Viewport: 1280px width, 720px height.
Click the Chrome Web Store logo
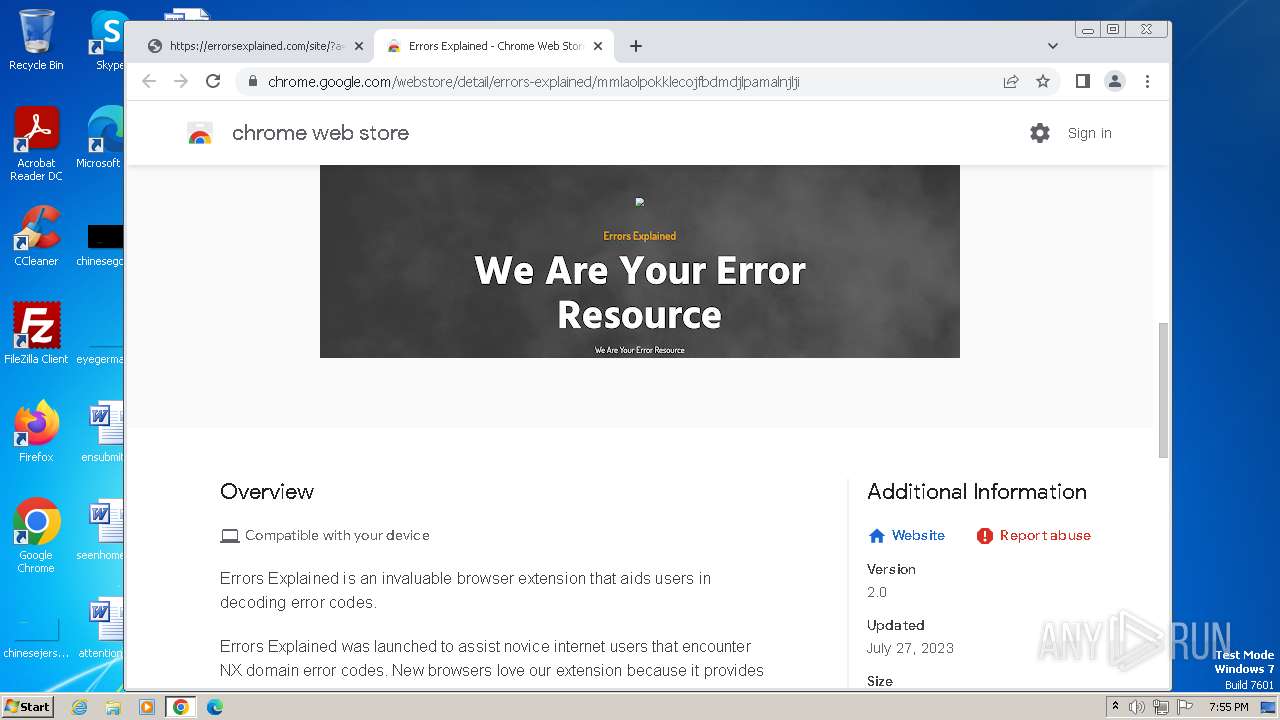200,134
